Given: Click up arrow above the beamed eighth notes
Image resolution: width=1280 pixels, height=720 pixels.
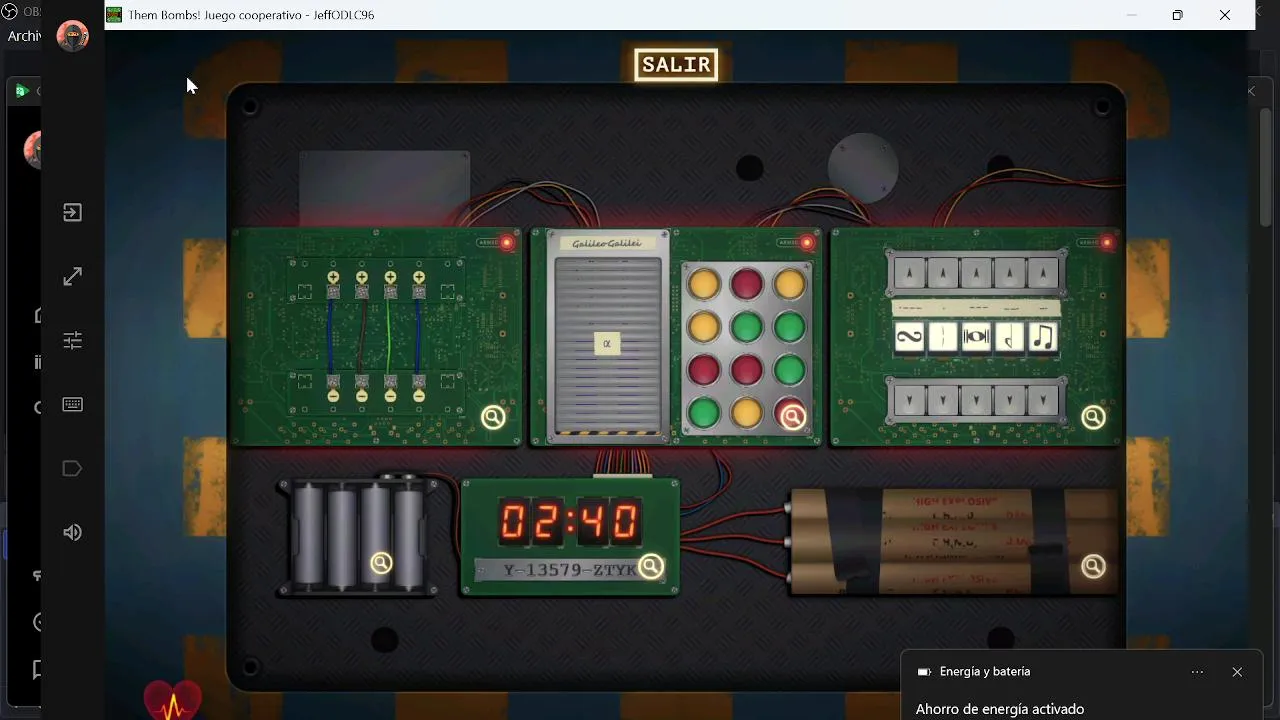Looking at the screenshot, I should (x=1043, y=273).
